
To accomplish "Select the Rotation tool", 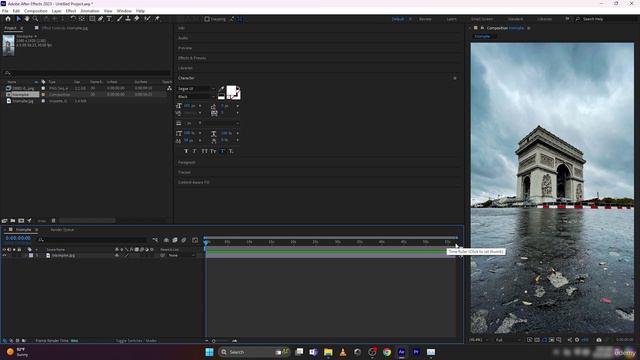I will pos(73,19).
